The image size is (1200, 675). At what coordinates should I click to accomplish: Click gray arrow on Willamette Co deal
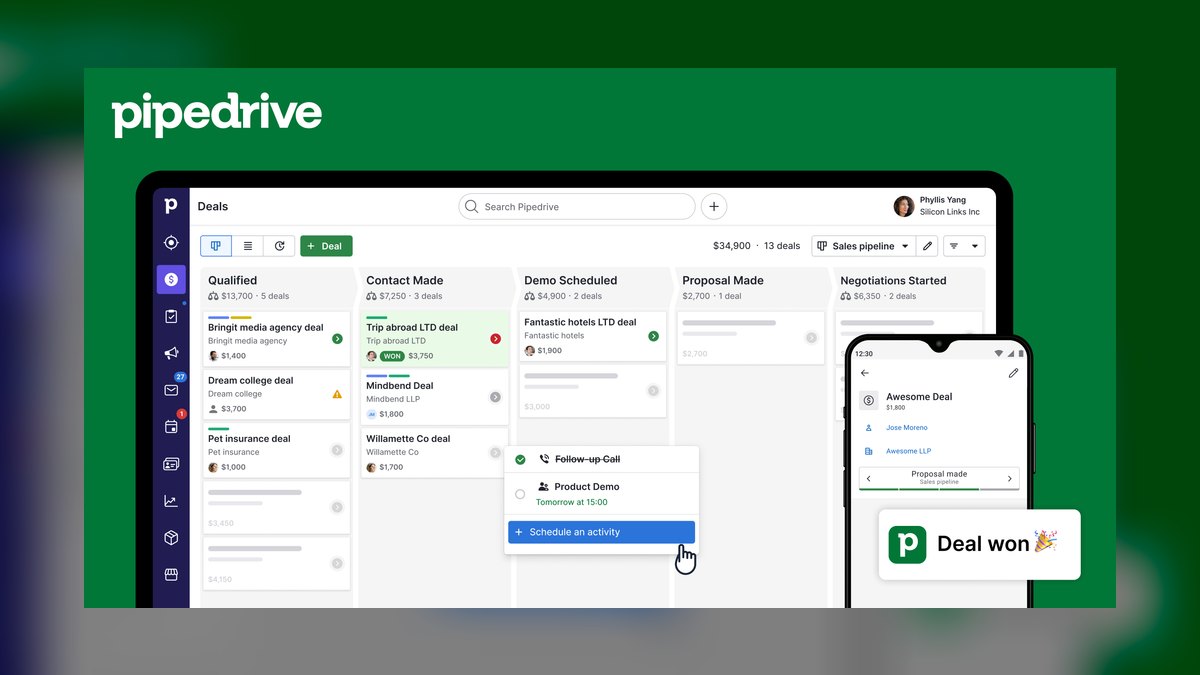496,452
